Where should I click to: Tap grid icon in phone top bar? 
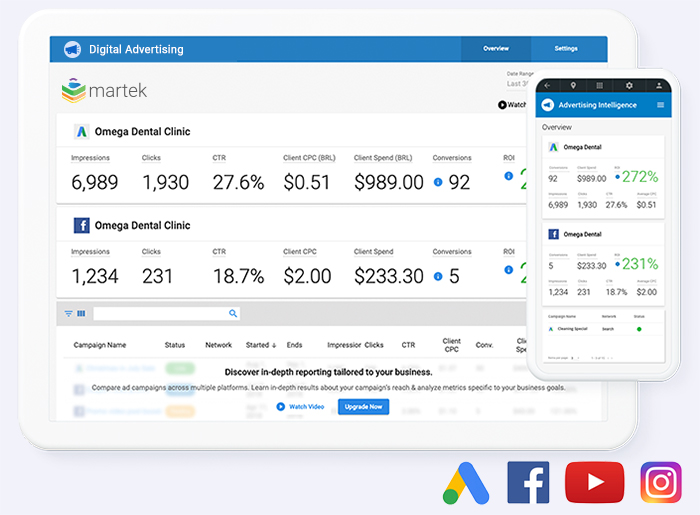(x=600, y=86)
